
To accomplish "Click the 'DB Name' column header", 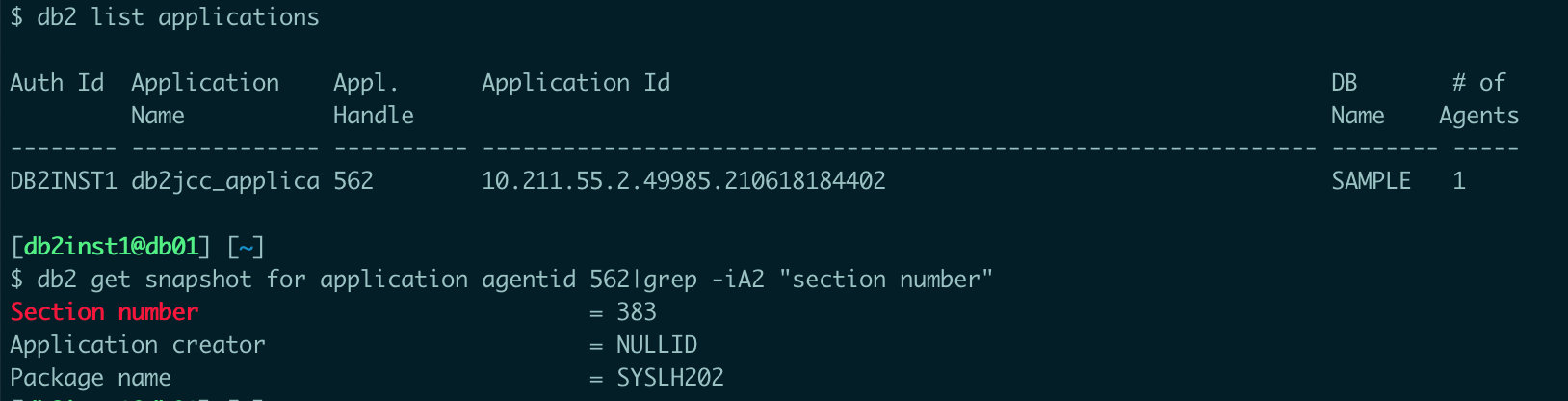I will click(1358, 99).
